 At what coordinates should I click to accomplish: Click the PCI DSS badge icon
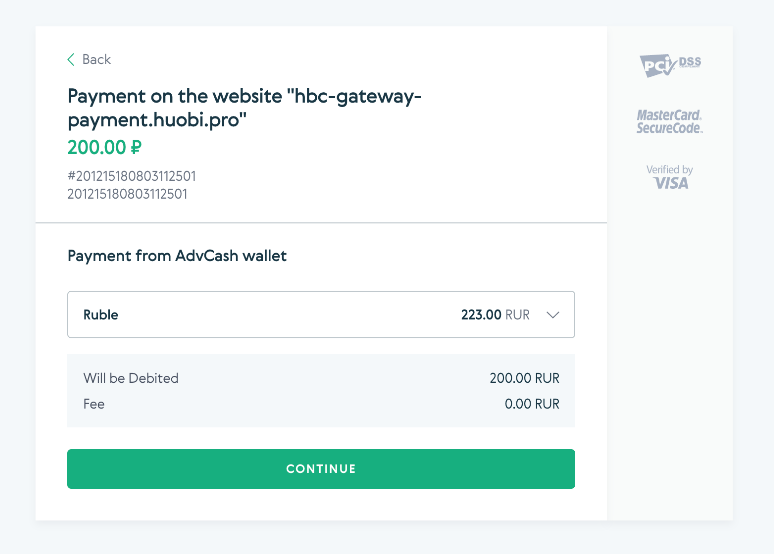point(670,65)
